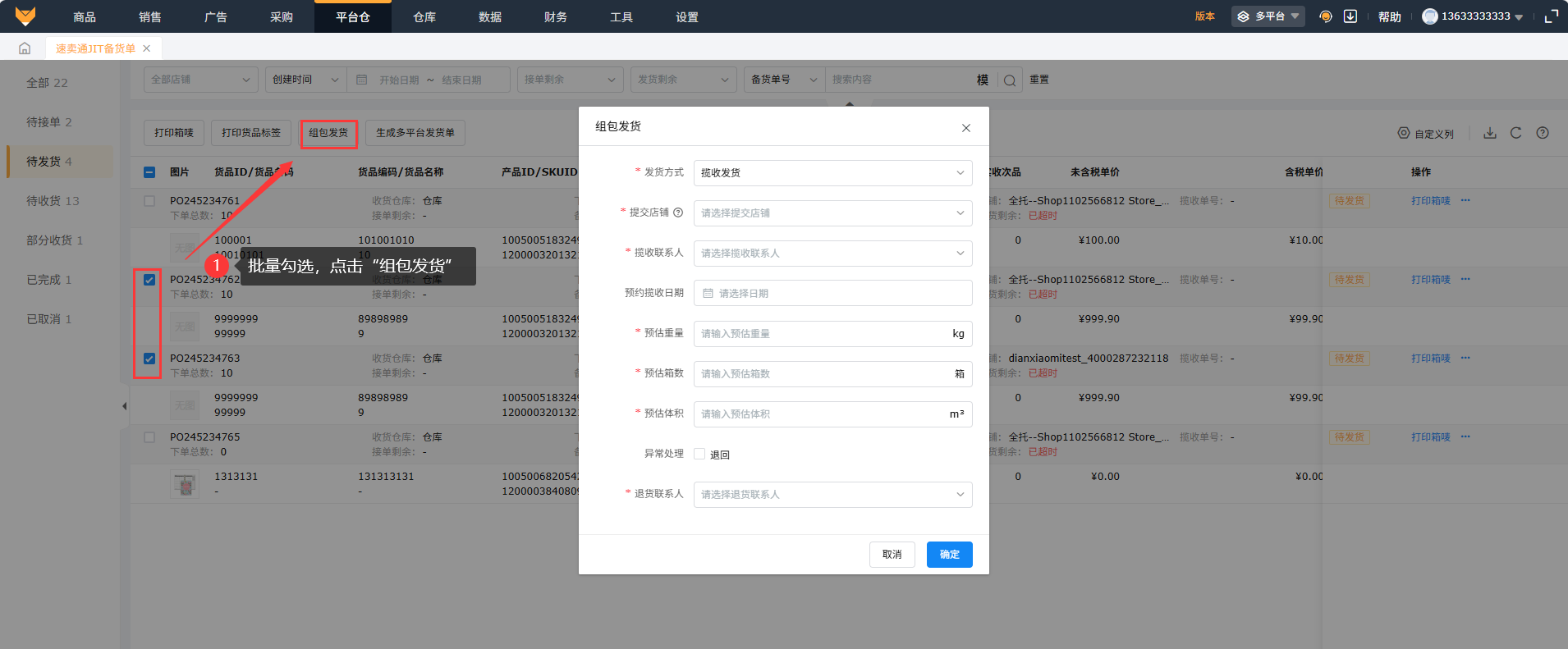Uncheck order PO245234762 checkbox
This screenshot has height=649, width=1568.
point(149,280)
